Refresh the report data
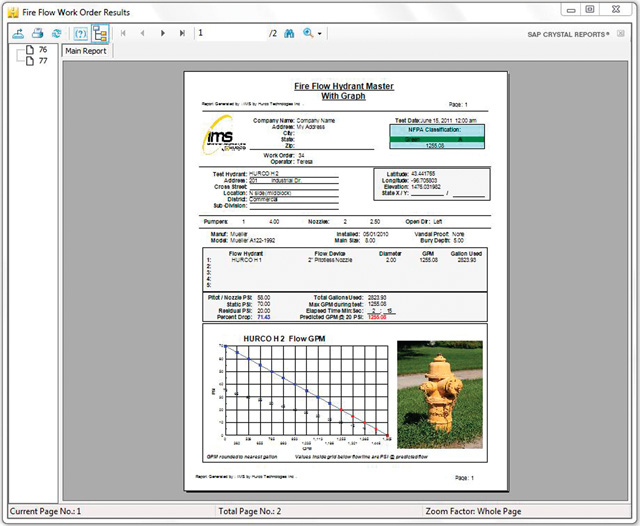This screenshot has height=526, width=640. pos(55,33)
